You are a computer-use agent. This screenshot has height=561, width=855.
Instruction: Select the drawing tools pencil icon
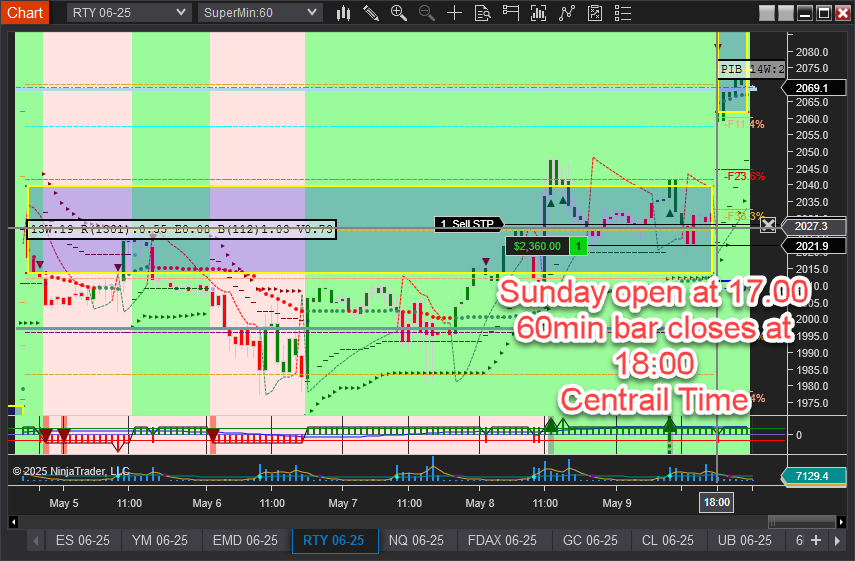[371, 13]
